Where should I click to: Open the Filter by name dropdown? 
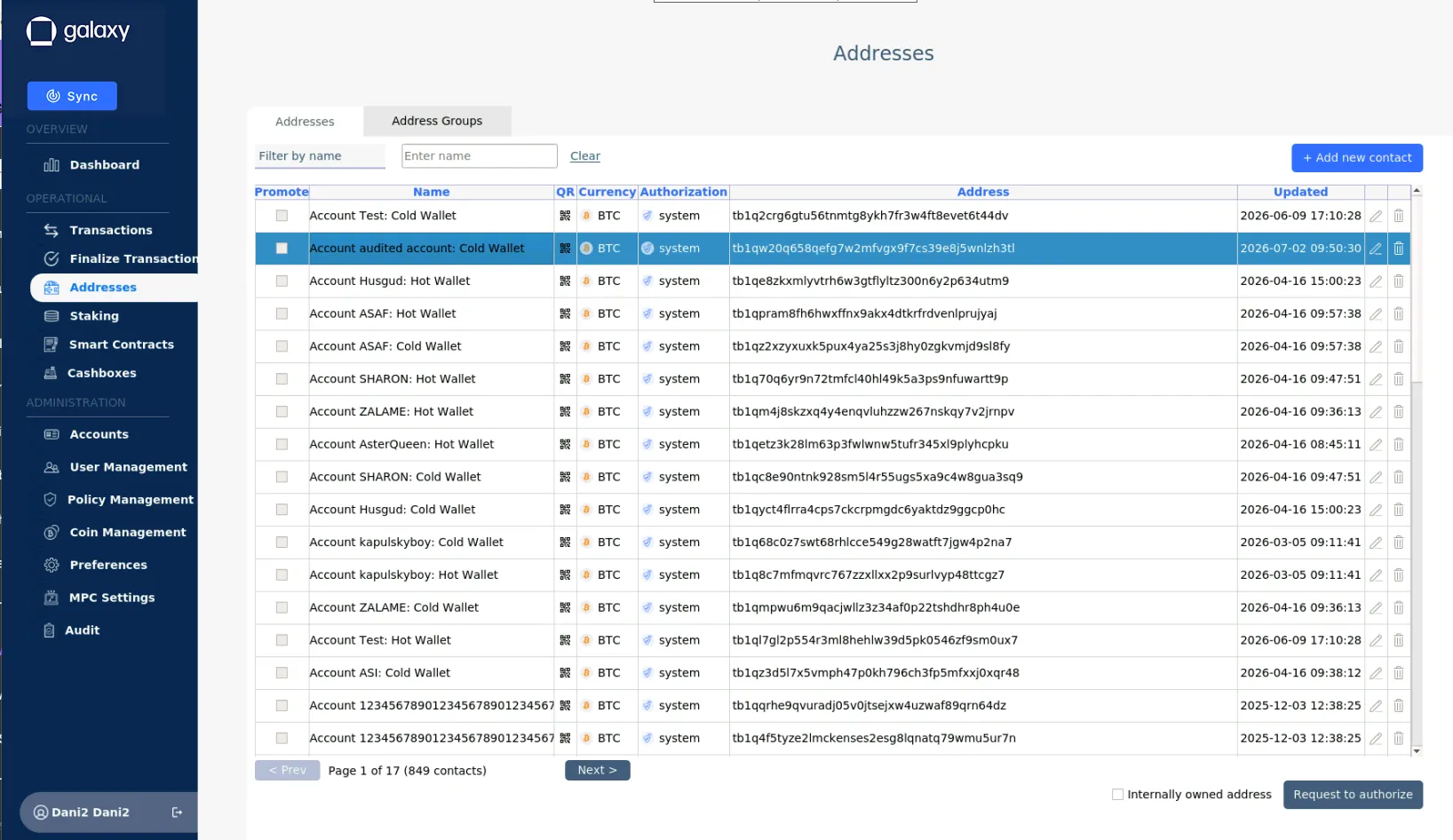tap(320, 156)
